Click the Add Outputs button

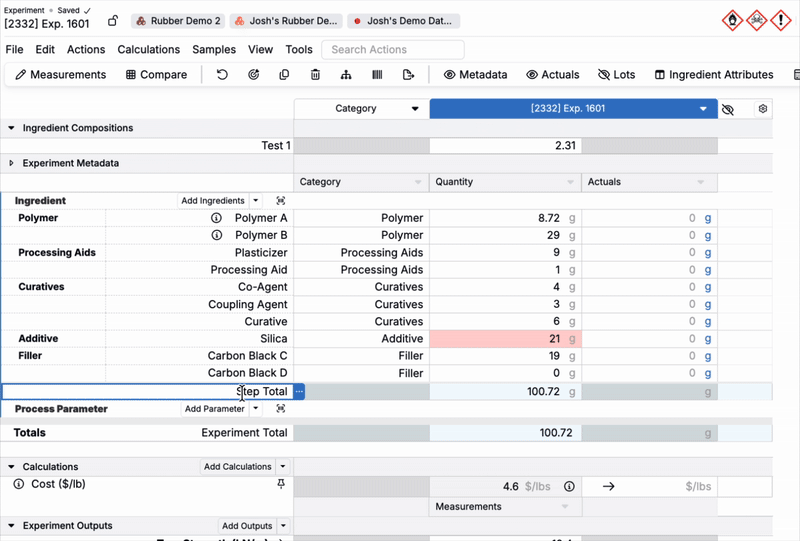point(247,526)
